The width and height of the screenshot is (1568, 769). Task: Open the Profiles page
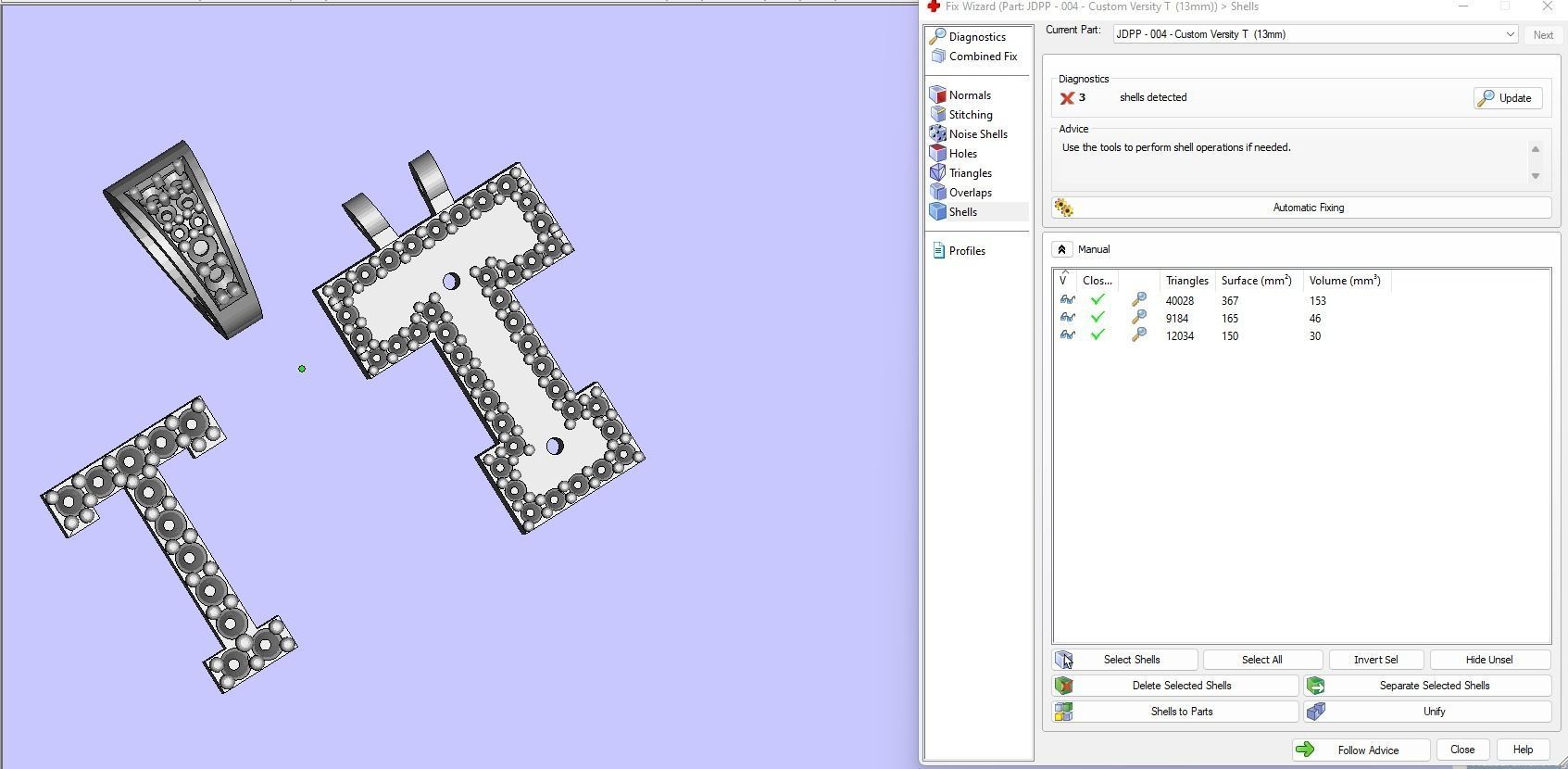point(967,251)
